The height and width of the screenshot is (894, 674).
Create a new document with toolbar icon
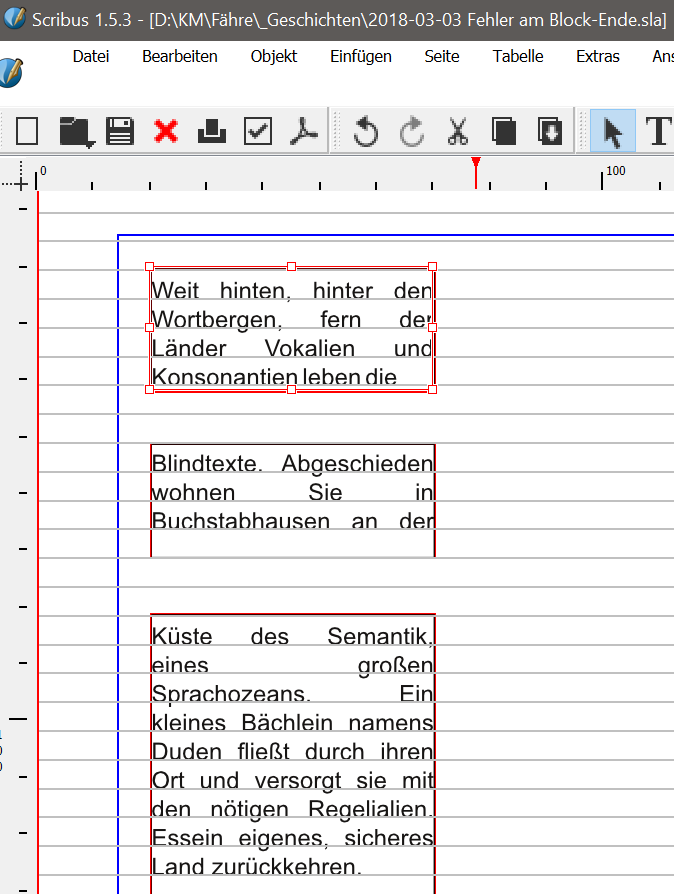click(26, 131)
